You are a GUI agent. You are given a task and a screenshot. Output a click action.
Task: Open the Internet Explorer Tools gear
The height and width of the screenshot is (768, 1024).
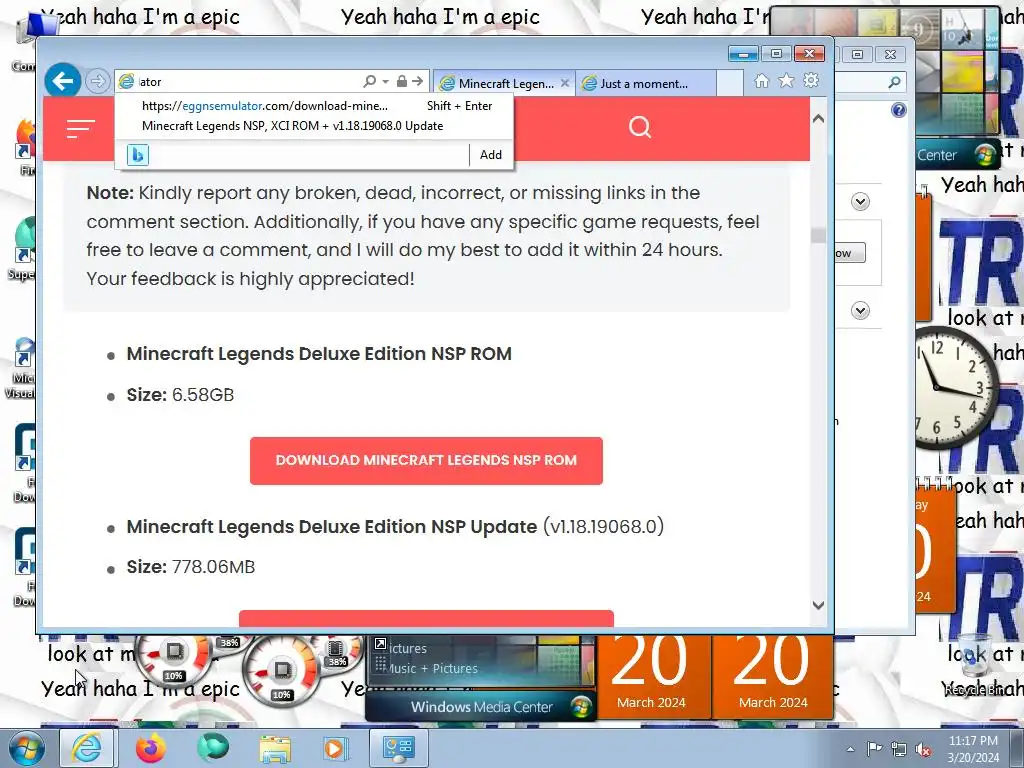(811, 80)
